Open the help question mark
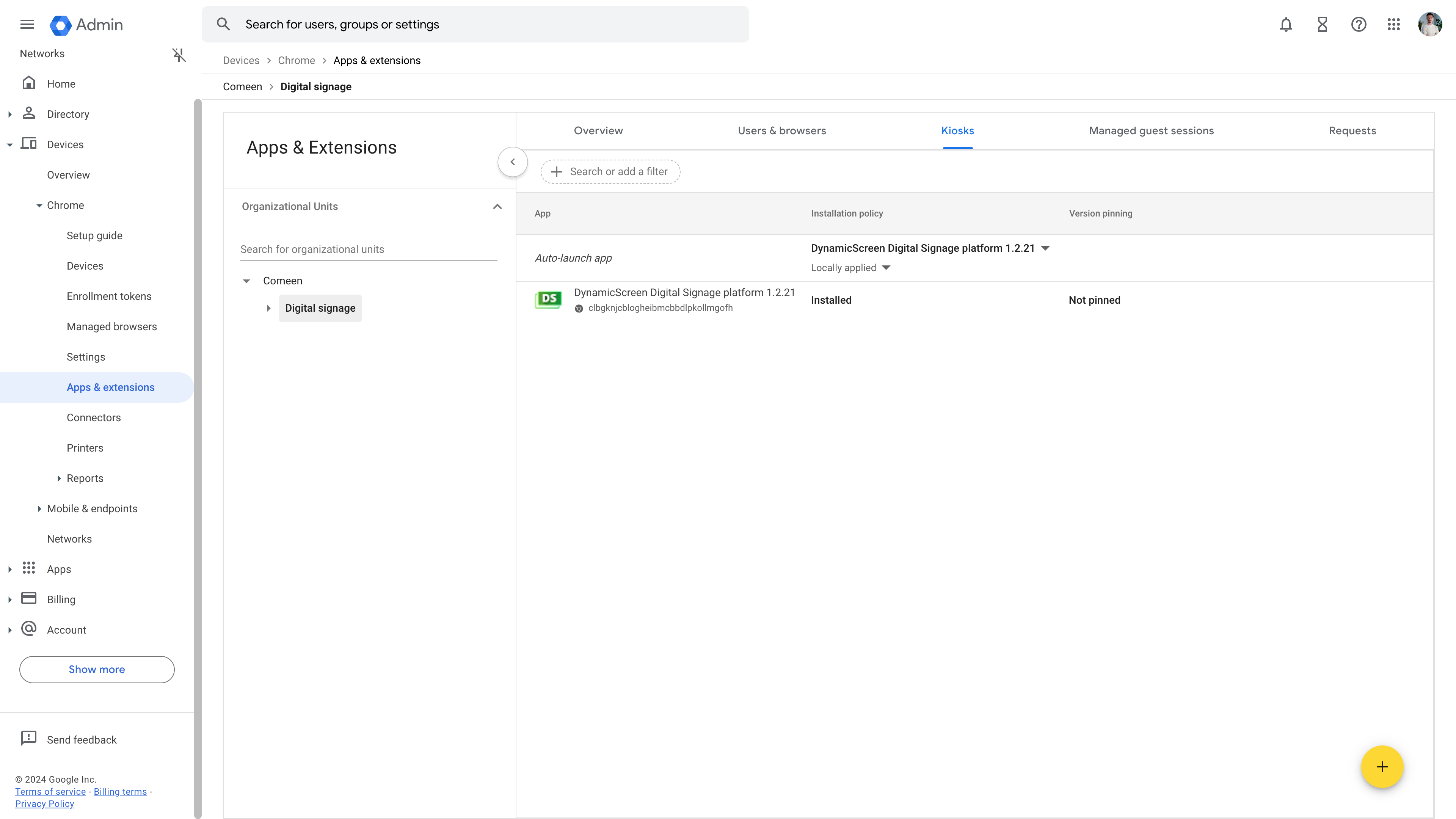Image resolution: width=1456 pixels, height=819 pixels. (1358, 24)
